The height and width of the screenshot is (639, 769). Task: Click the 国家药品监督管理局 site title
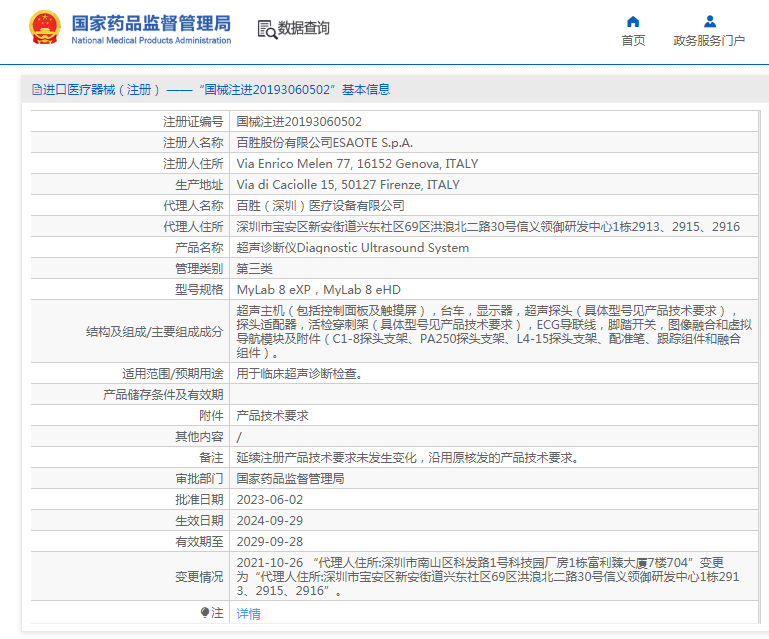click(x=151, y=22)
